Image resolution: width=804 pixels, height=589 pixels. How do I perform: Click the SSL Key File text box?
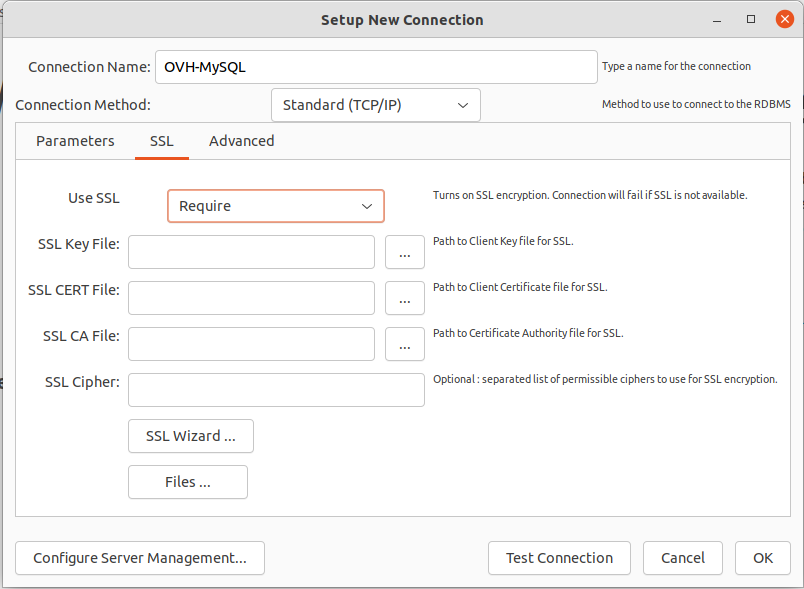pyautogui.click(x=251, y=252)
